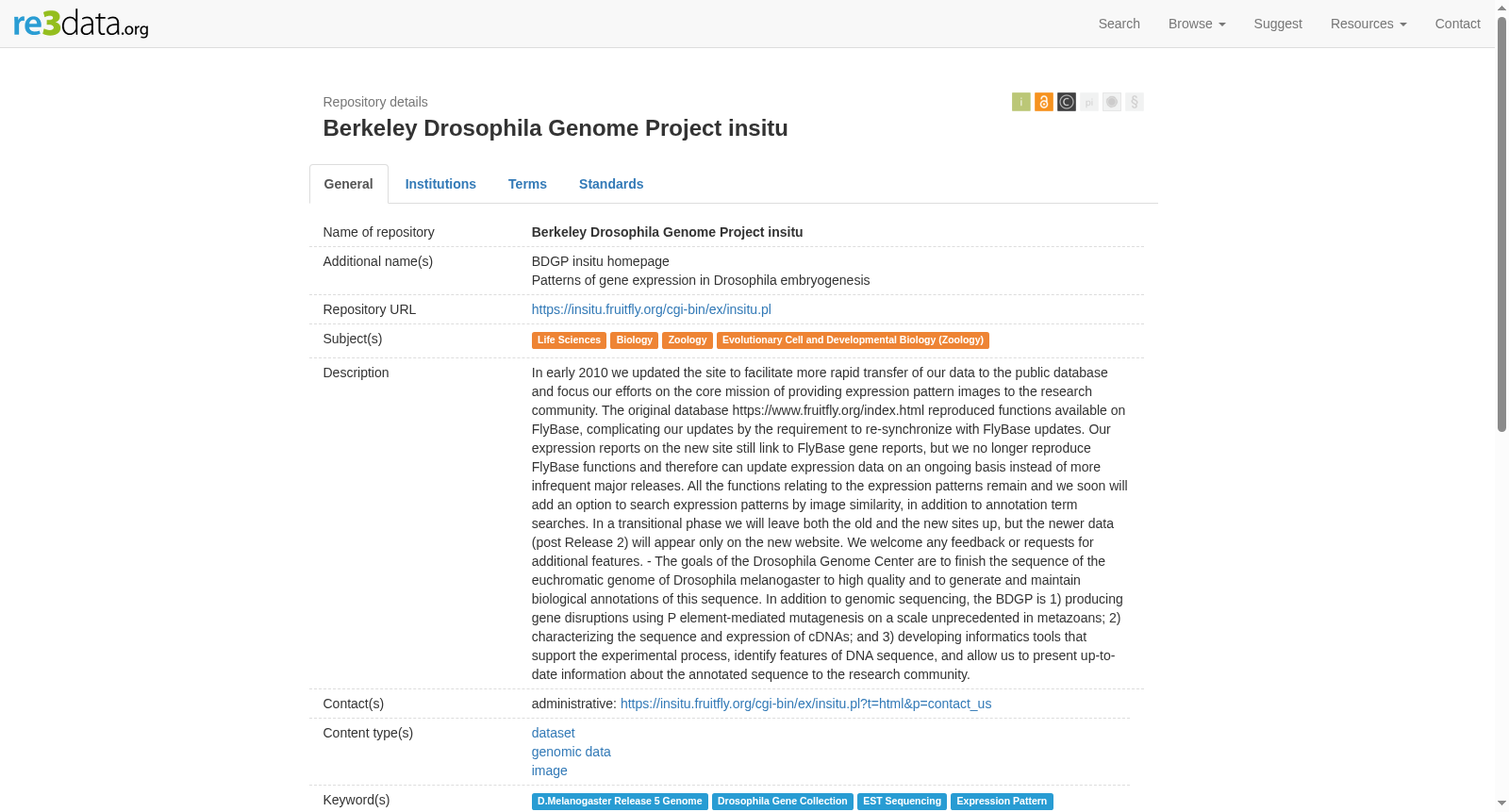
Task: Click the re3data.org logo
Action: click(81, 24)
